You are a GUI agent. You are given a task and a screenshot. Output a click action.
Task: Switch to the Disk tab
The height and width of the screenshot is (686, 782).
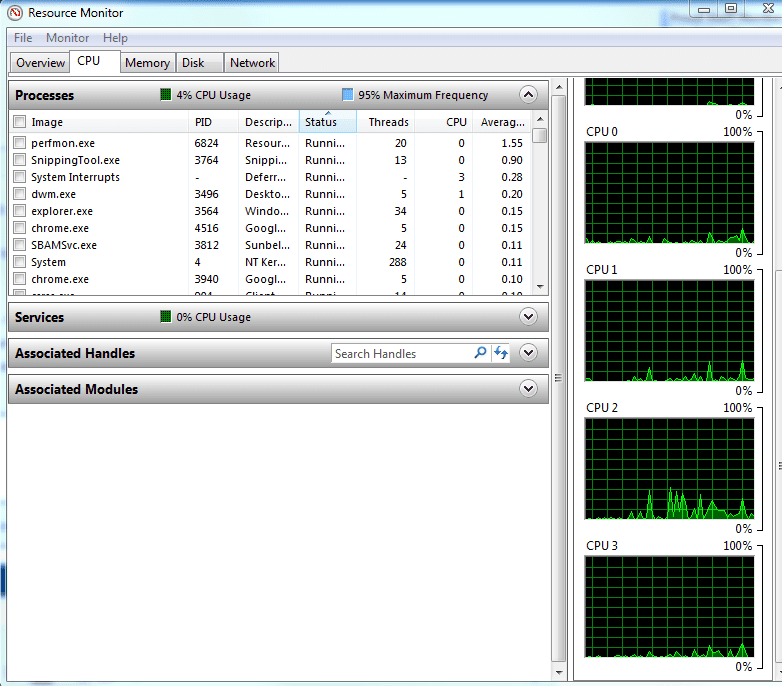199,63
